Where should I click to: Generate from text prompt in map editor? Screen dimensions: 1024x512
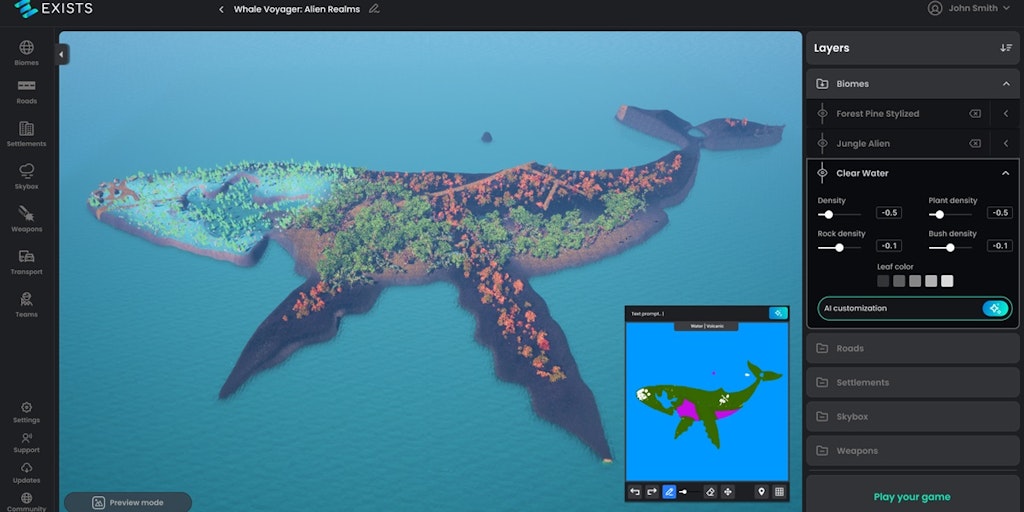pos(778,313)
